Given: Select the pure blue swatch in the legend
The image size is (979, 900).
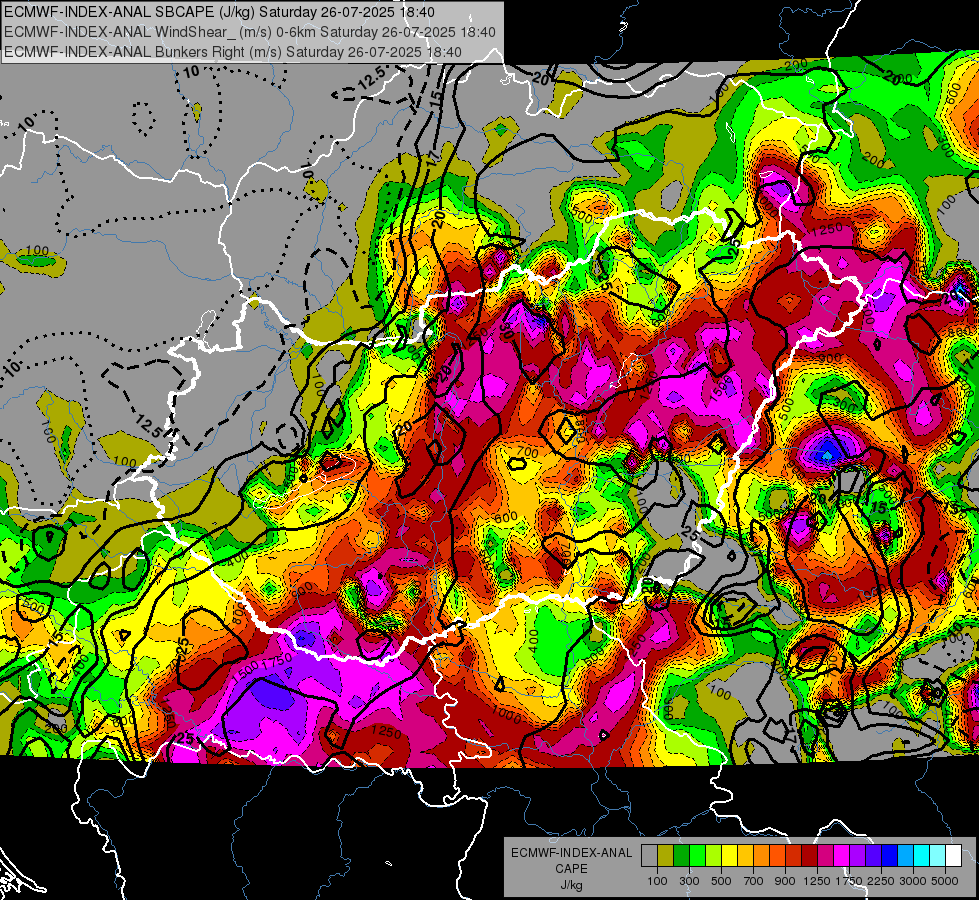Looking at the screenshot, I should click(x=890, y=855).
